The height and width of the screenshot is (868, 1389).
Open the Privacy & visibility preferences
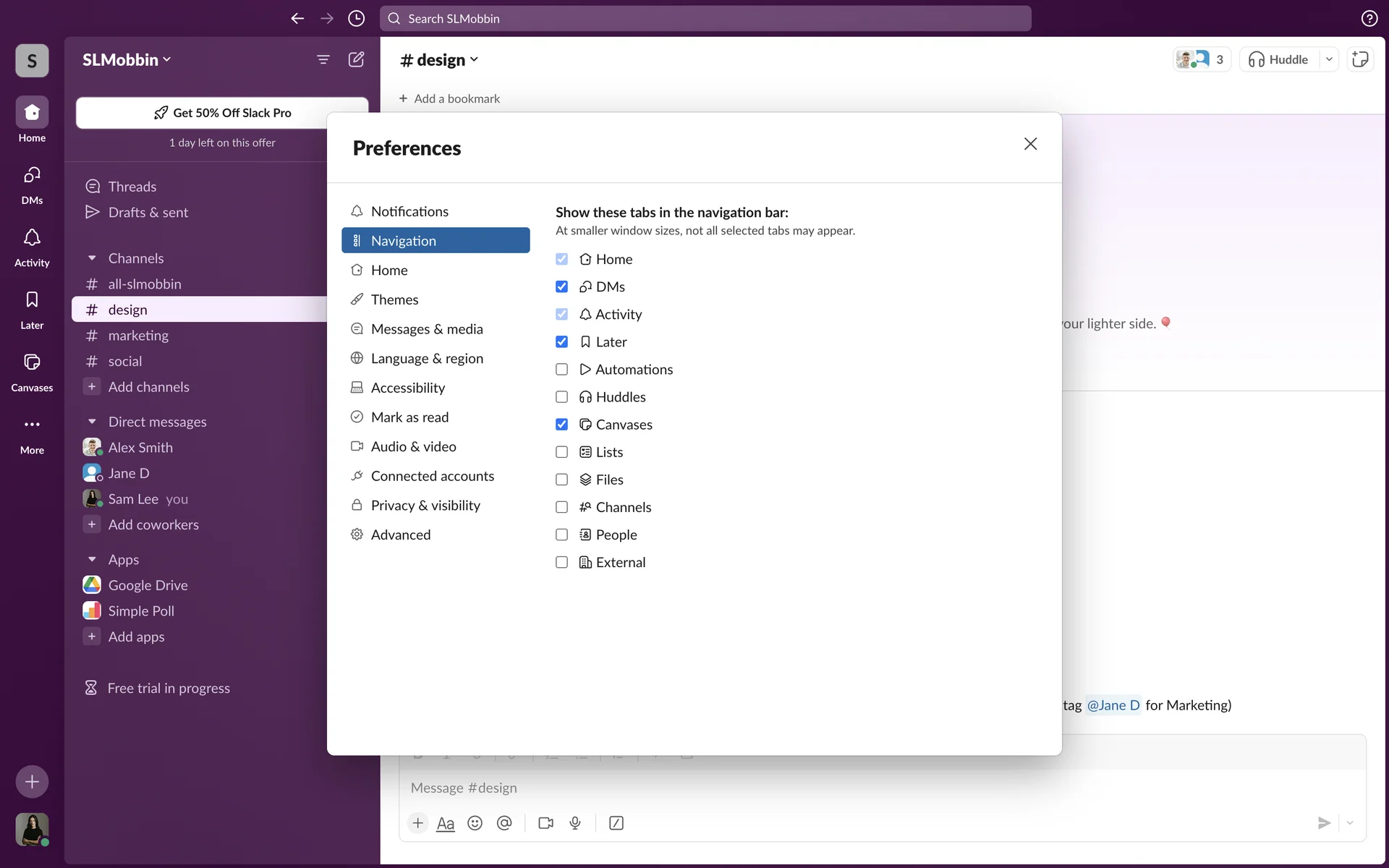tap(425, 506)
